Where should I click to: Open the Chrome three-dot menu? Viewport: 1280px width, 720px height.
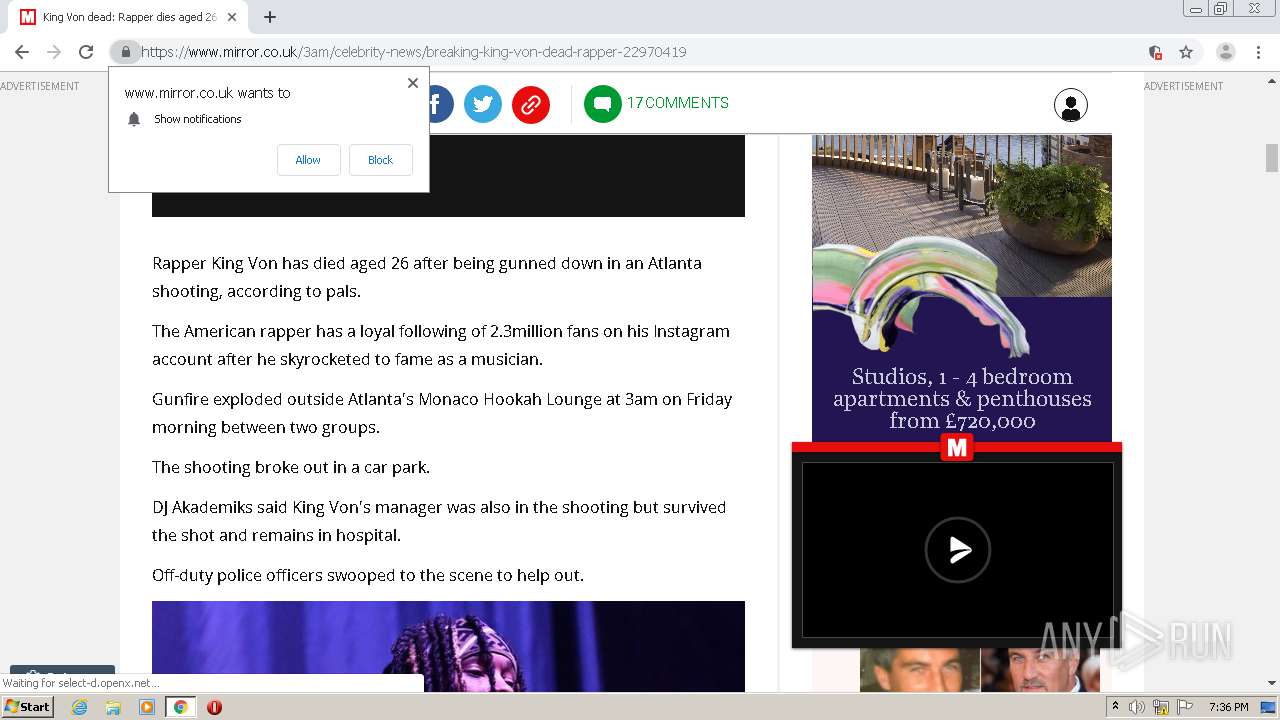pos(1259,52)
